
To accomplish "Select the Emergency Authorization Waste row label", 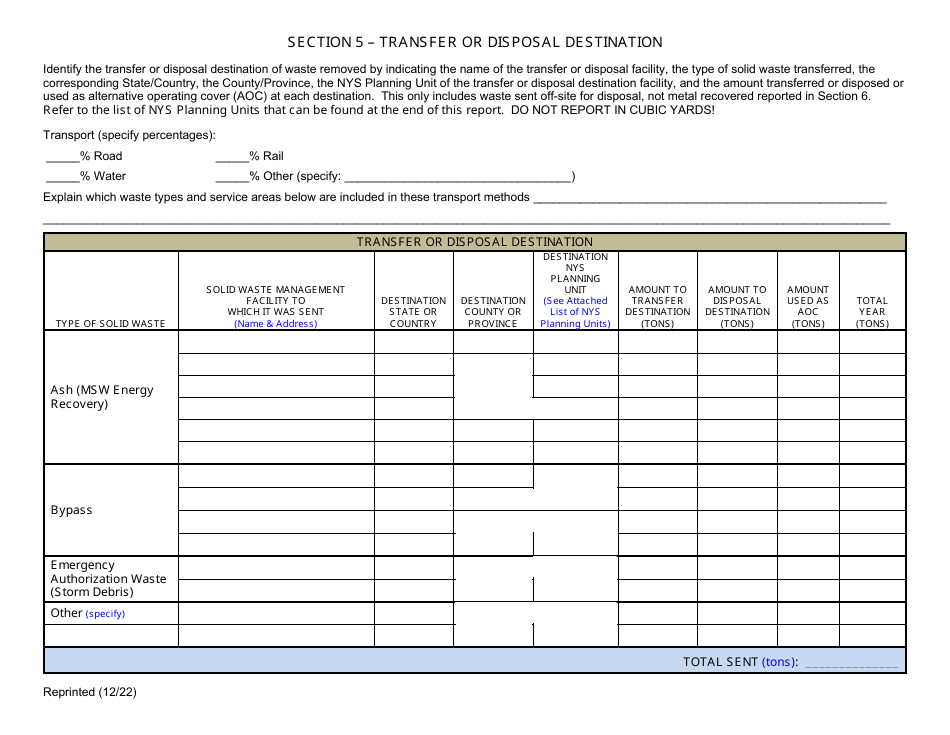I will [109, 578].
